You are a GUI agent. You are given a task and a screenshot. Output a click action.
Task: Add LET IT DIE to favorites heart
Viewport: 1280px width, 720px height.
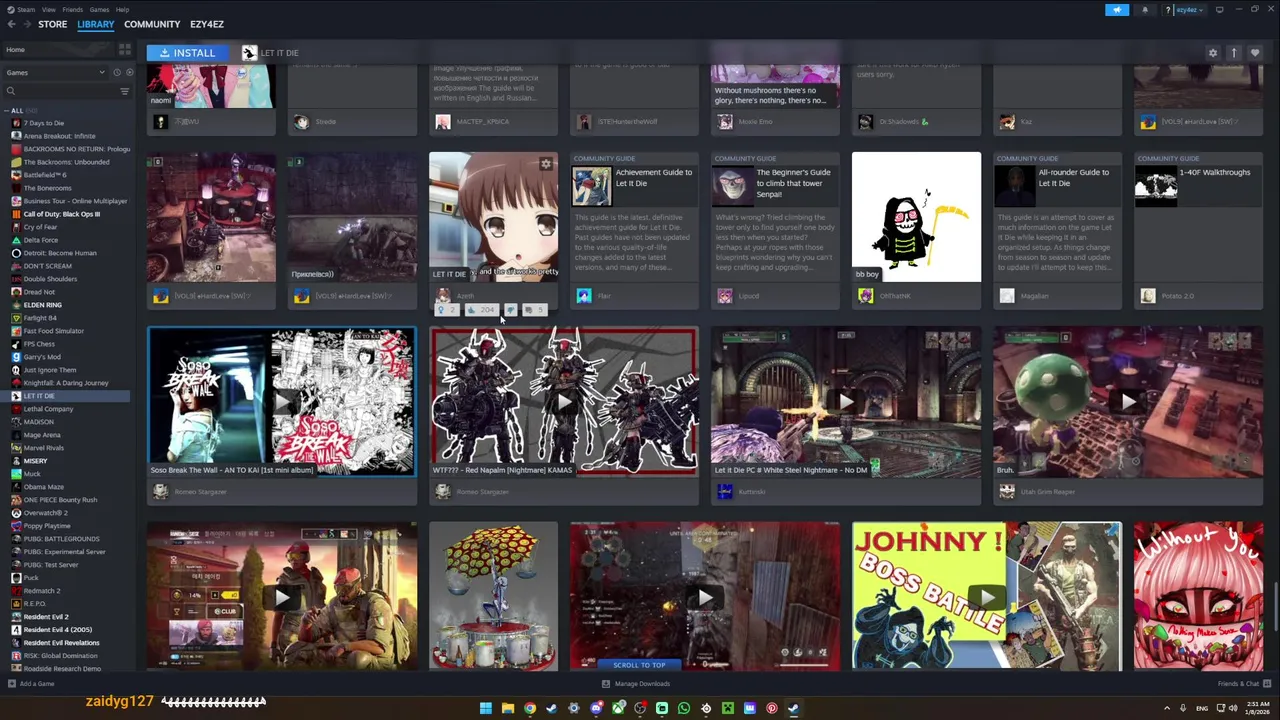(x=1255, y=53)
